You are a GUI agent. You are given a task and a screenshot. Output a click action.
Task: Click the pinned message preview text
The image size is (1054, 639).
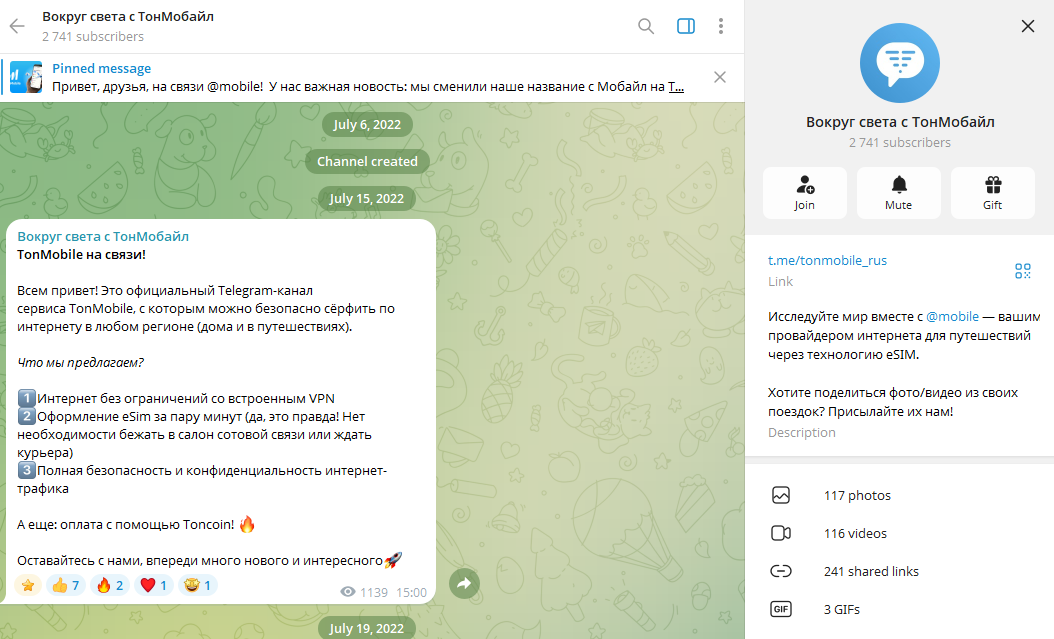[368, 87]
